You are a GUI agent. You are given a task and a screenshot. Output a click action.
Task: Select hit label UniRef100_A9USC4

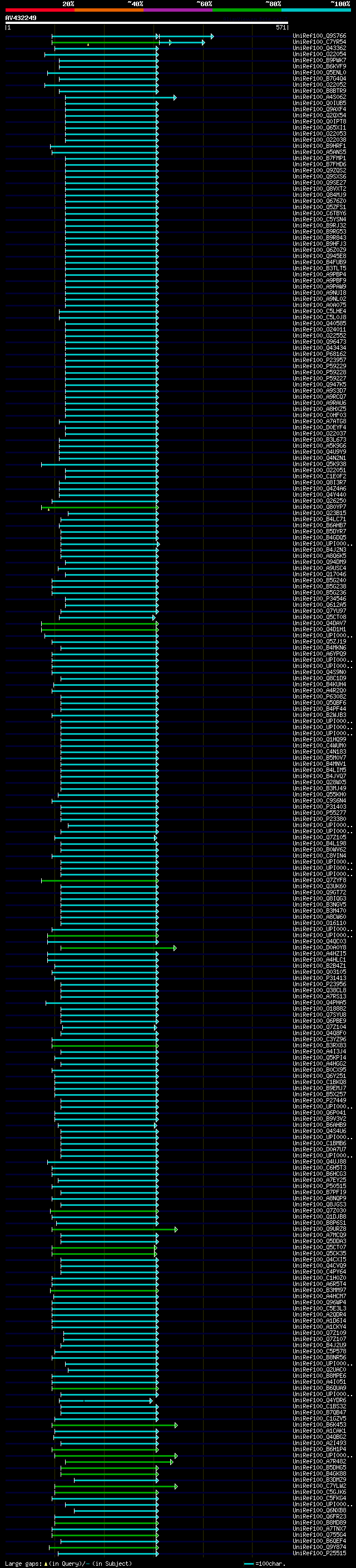click(319, 568)
